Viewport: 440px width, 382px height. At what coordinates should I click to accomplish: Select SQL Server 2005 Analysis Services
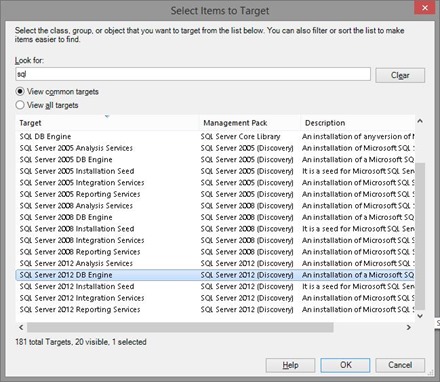(x=215, y=148)
